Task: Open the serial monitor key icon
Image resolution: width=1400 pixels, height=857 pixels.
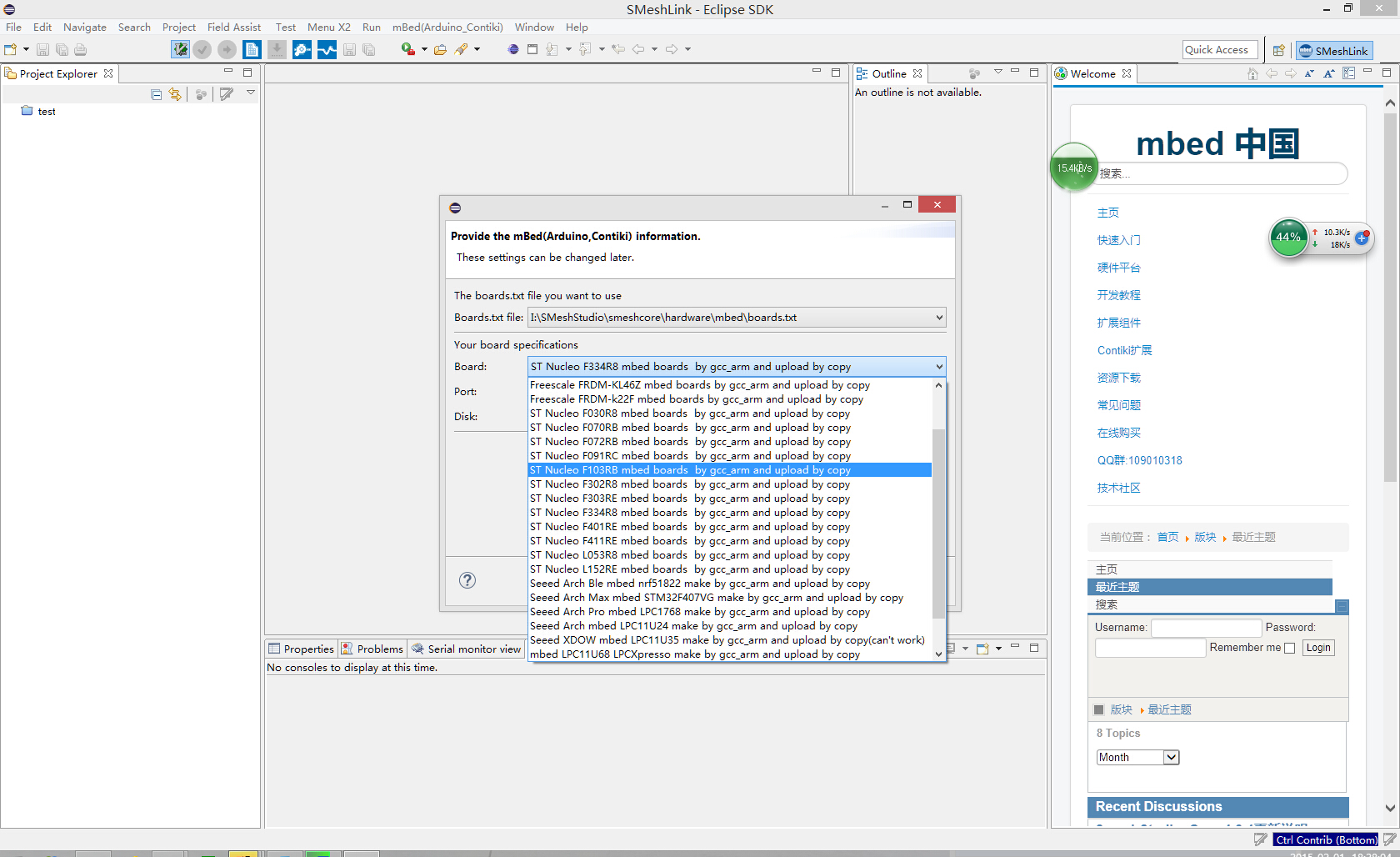Action: click(302, 50)
